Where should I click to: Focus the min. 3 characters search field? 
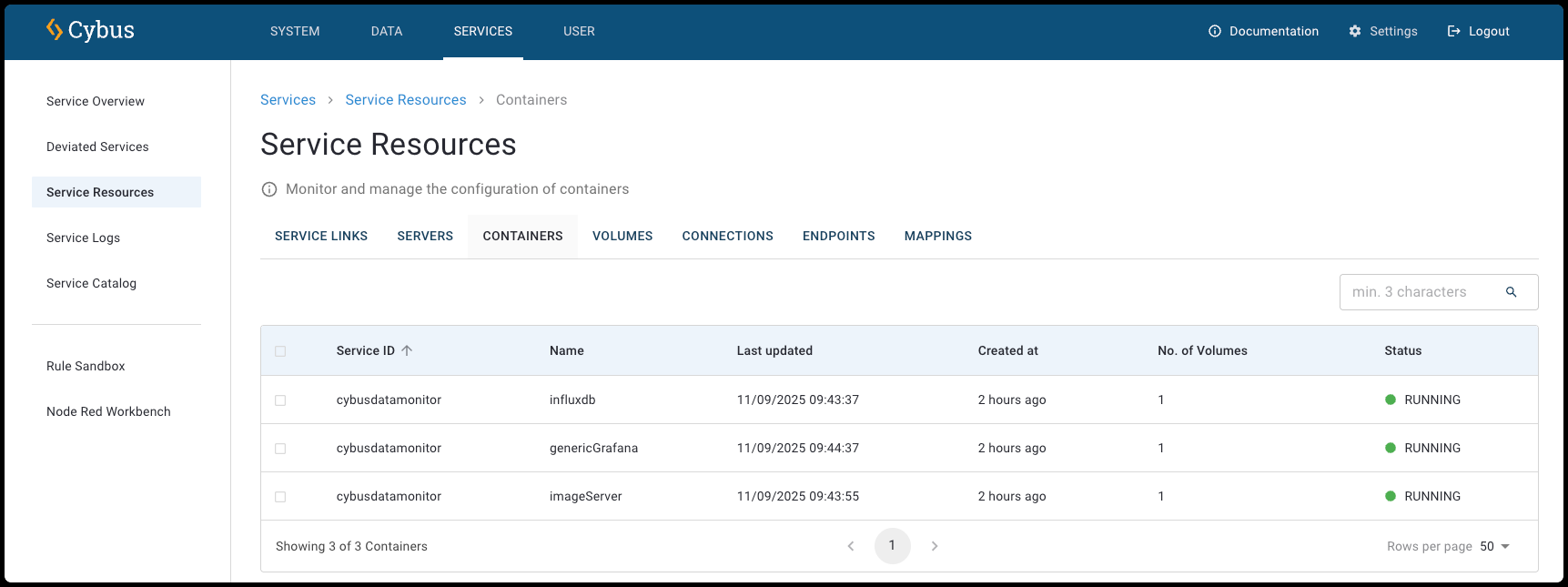point(1420,292)
